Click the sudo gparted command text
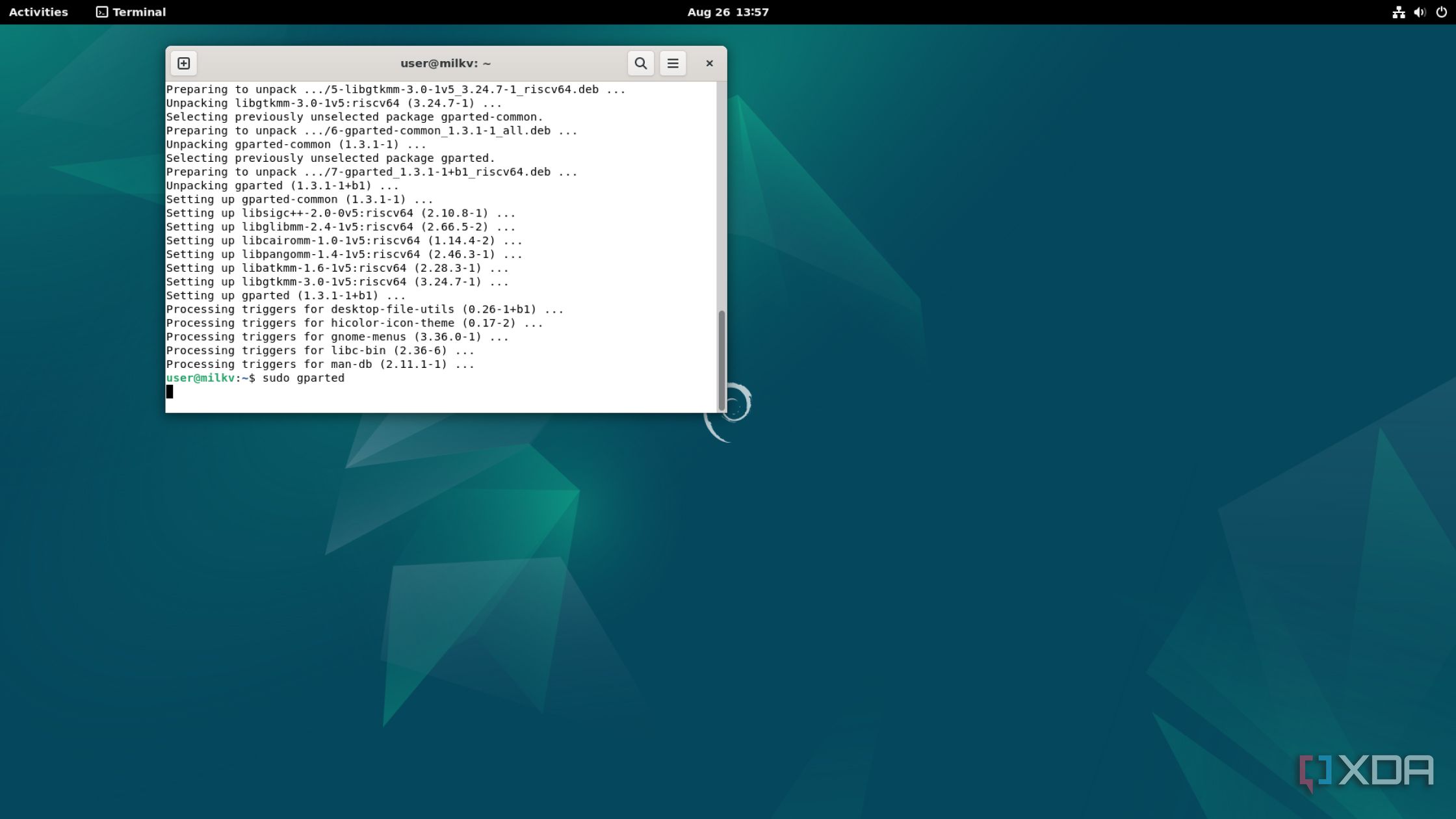 click(x=303, y=378)
